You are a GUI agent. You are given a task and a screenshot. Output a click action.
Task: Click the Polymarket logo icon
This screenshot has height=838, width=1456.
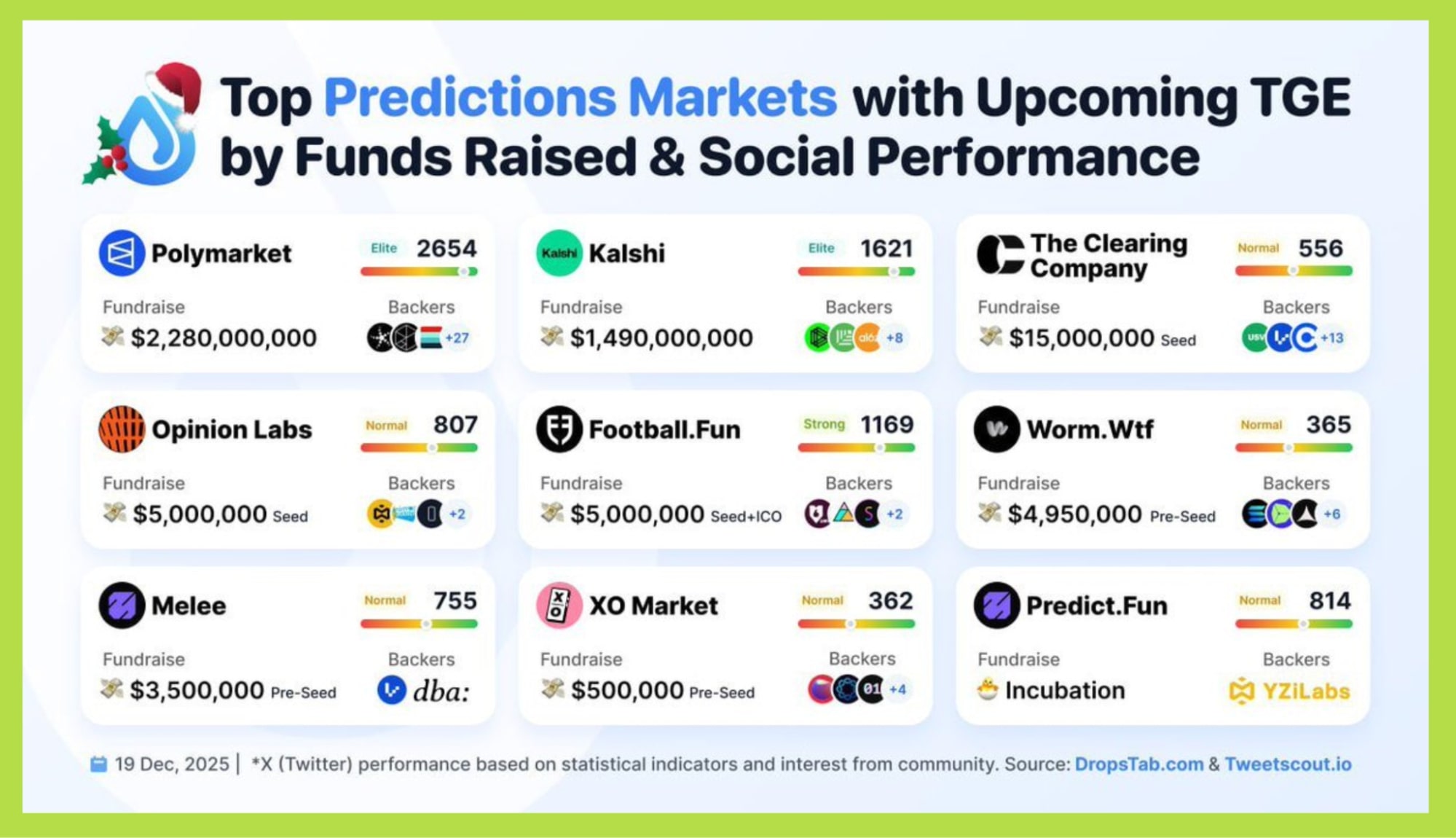coord(122,253)
